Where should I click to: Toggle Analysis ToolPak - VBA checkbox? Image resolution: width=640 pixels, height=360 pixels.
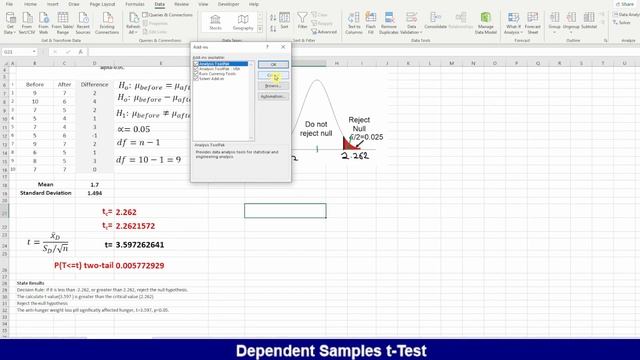pyautogui.click(x=196, y=69)
